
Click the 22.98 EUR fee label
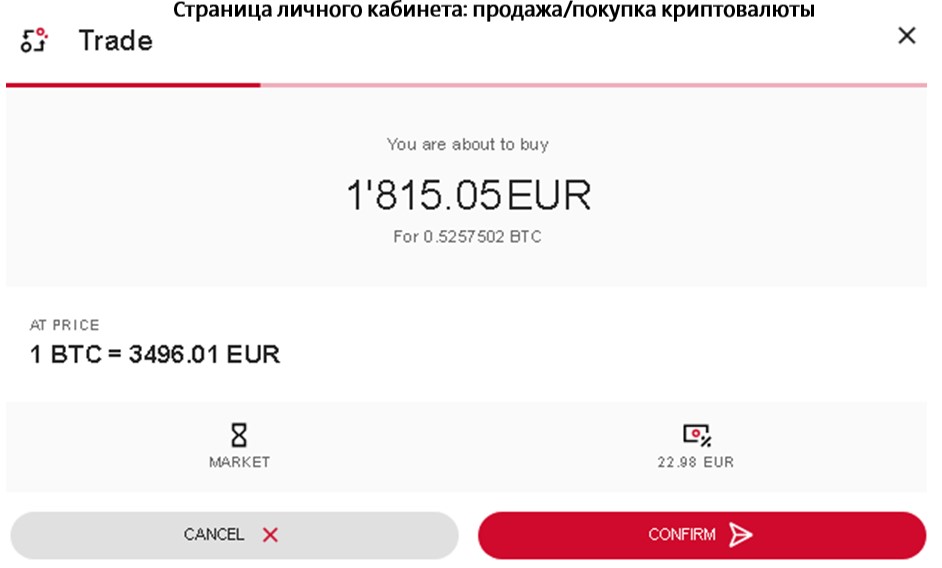click(x=696, y=462)
